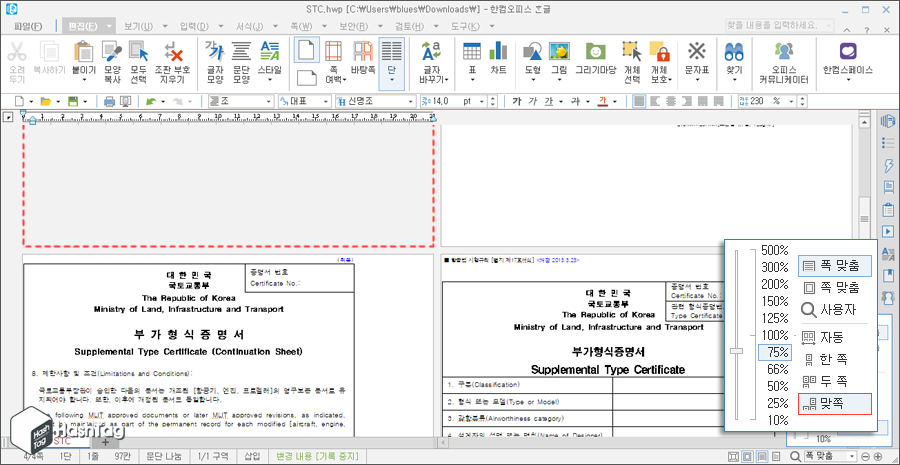Click the undo arrow icon

tap(150, 102)
